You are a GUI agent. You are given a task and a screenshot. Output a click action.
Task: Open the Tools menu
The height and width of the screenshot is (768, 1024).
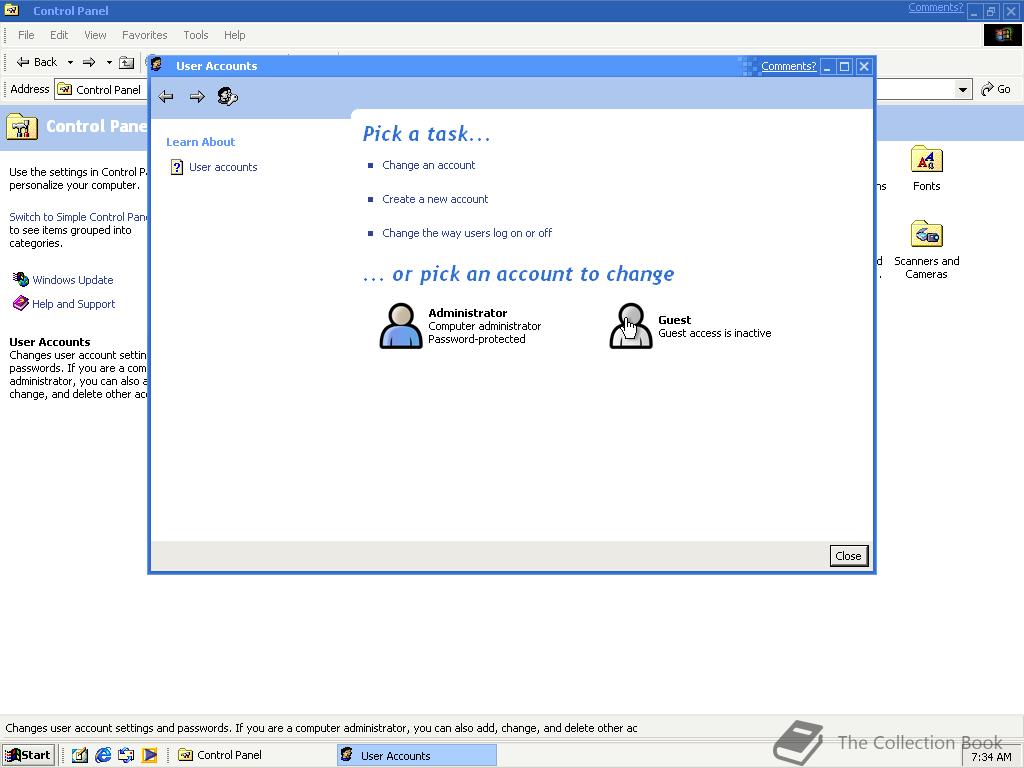[195, 35]
